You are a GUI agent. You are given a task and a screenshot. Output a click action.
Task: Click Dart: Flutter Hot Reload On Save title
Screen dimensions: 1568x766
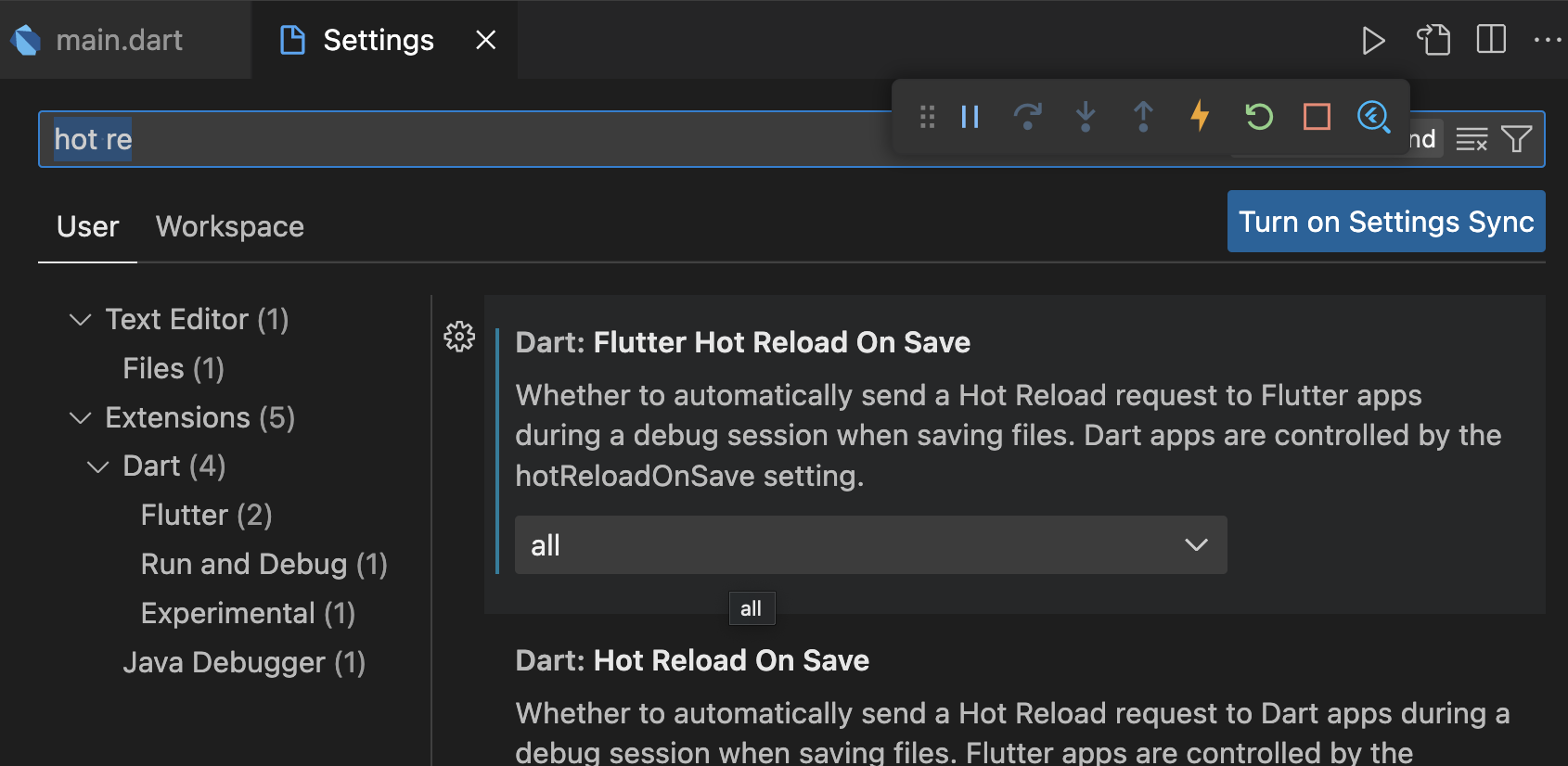(742, 342)
